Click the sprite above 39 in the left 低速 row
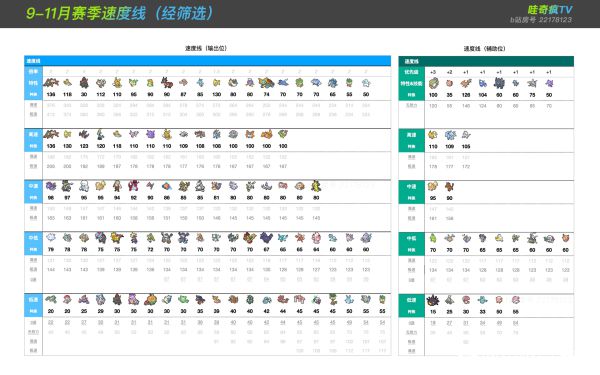This screenshot has height=375, width=600. click(217, 299)
